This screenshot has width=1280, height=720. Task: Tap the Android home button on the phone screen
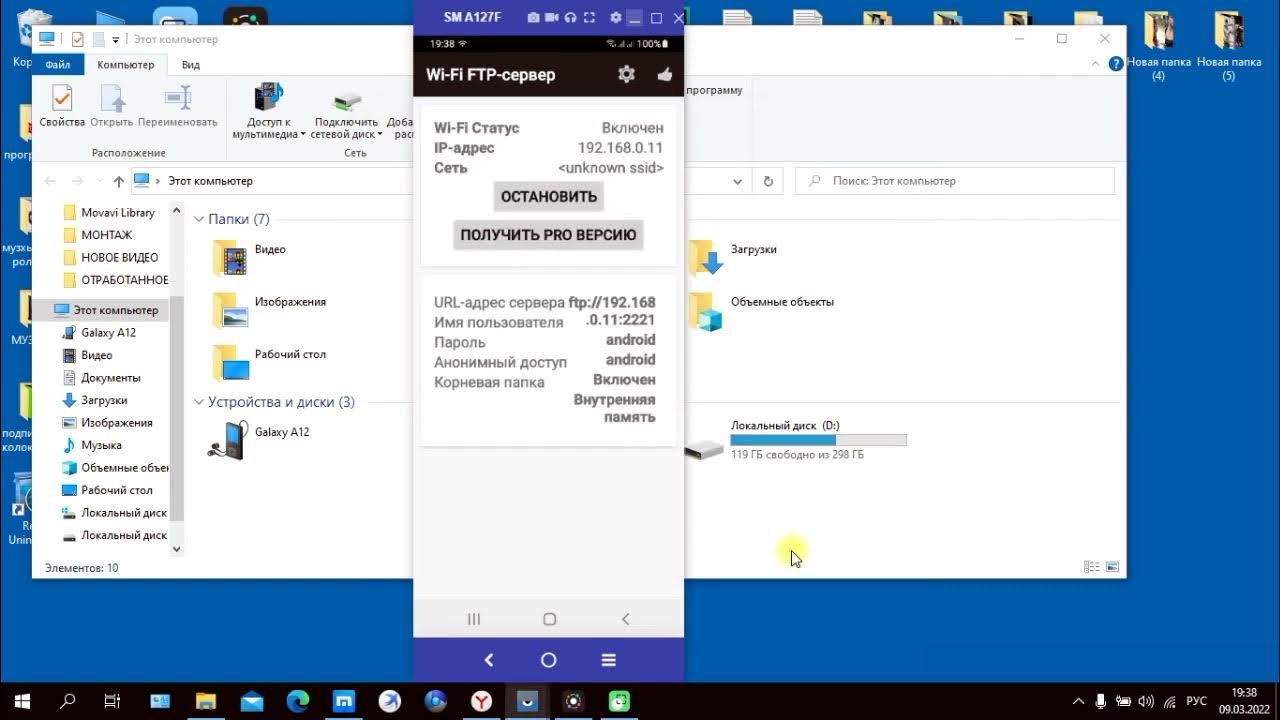[x=549, y=619]
